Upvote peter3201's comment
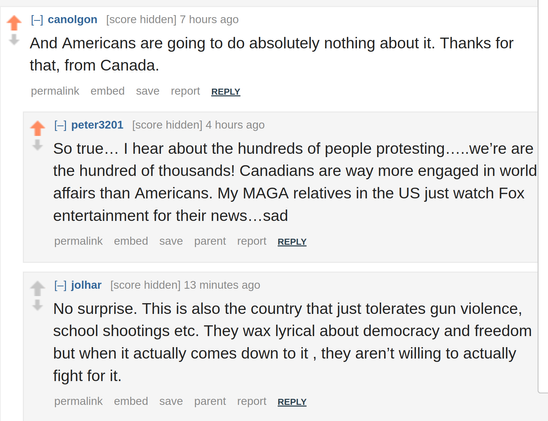This screenshot has height=421, width=548. point(37,128)
